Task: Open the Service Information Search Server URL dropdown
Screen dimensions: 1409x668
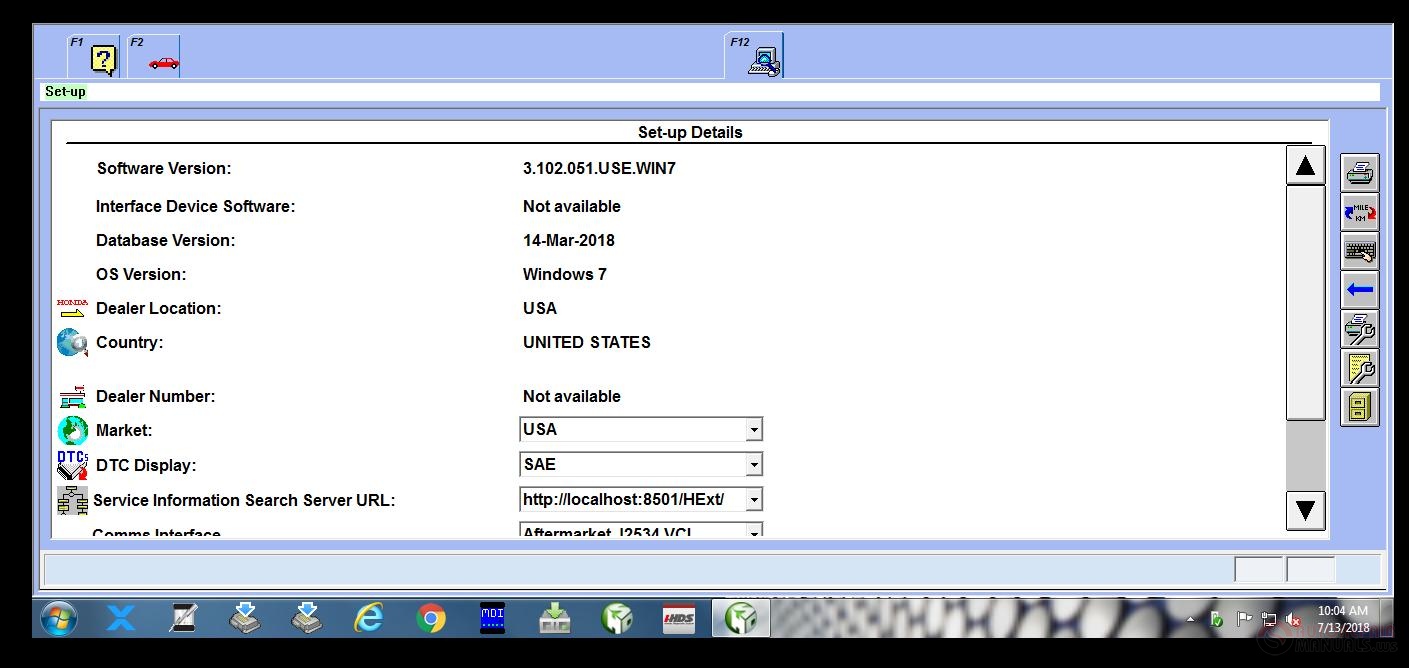Action: coord(752,498)
